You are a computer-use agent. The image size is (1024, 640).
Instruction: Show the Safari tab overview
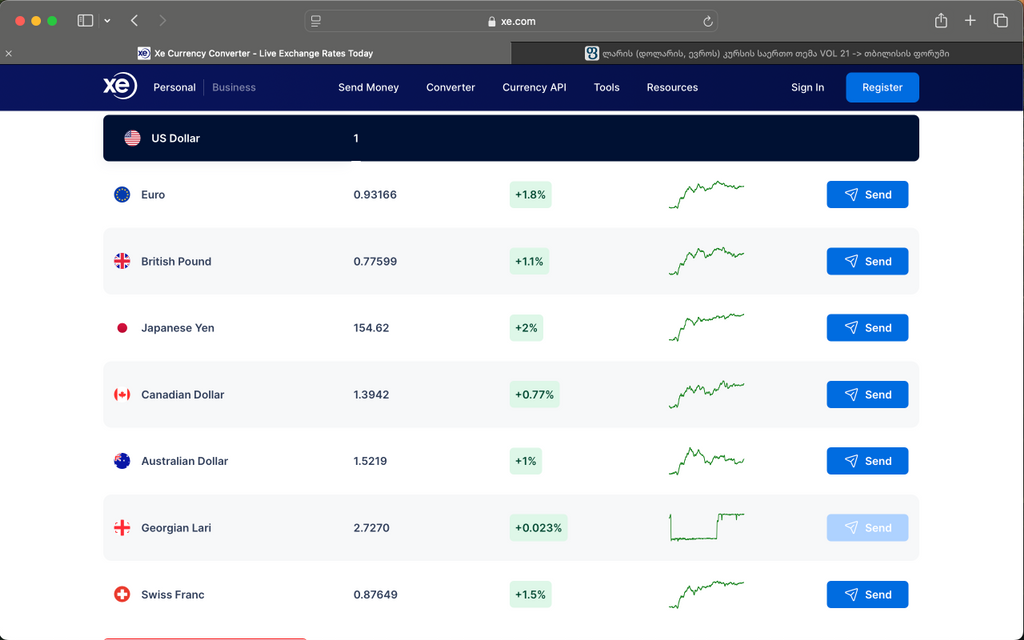(x=1000, y=21)
